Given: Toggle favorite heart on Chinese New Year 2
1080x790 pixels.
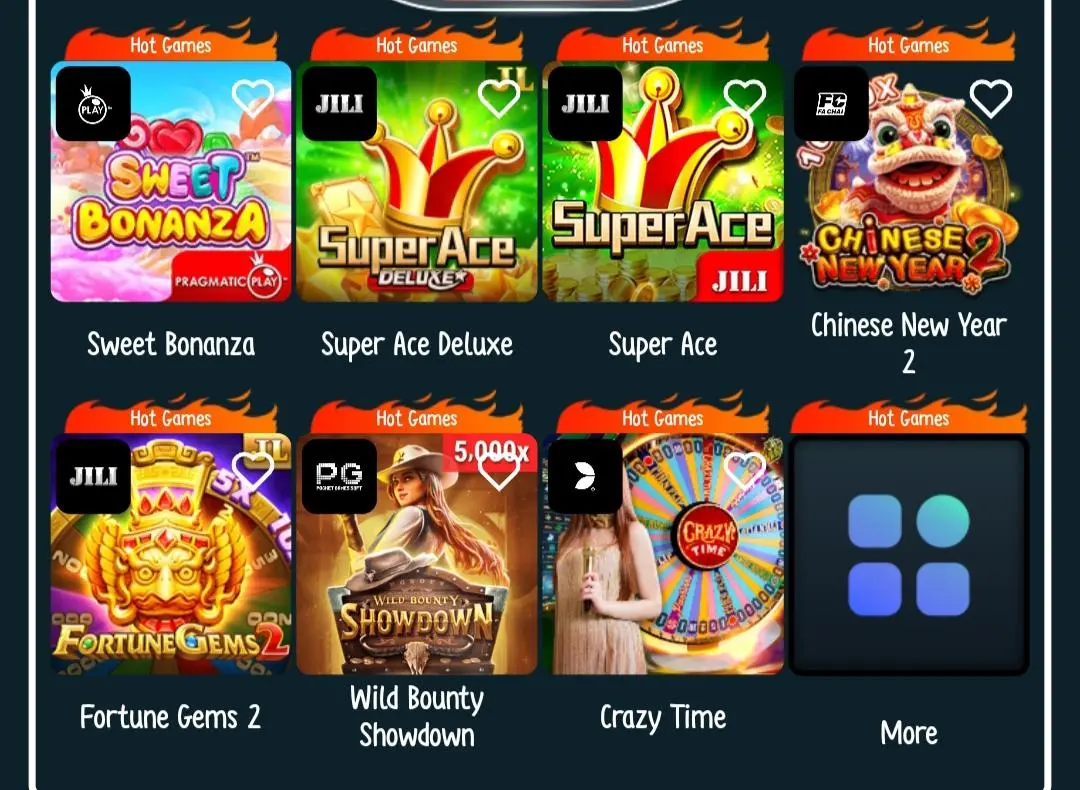Looking at the screenshot, I should coord(990,98).
